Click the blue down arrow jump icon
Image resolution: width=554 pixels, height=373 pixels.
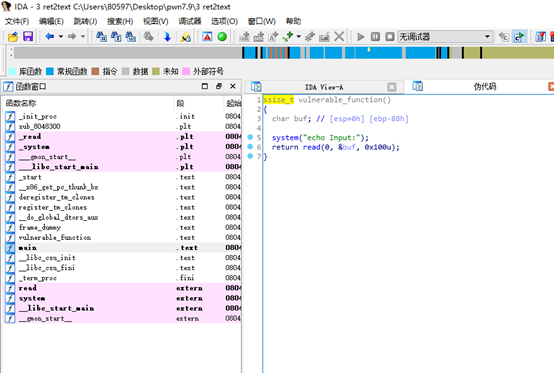(x=167, y=36)
